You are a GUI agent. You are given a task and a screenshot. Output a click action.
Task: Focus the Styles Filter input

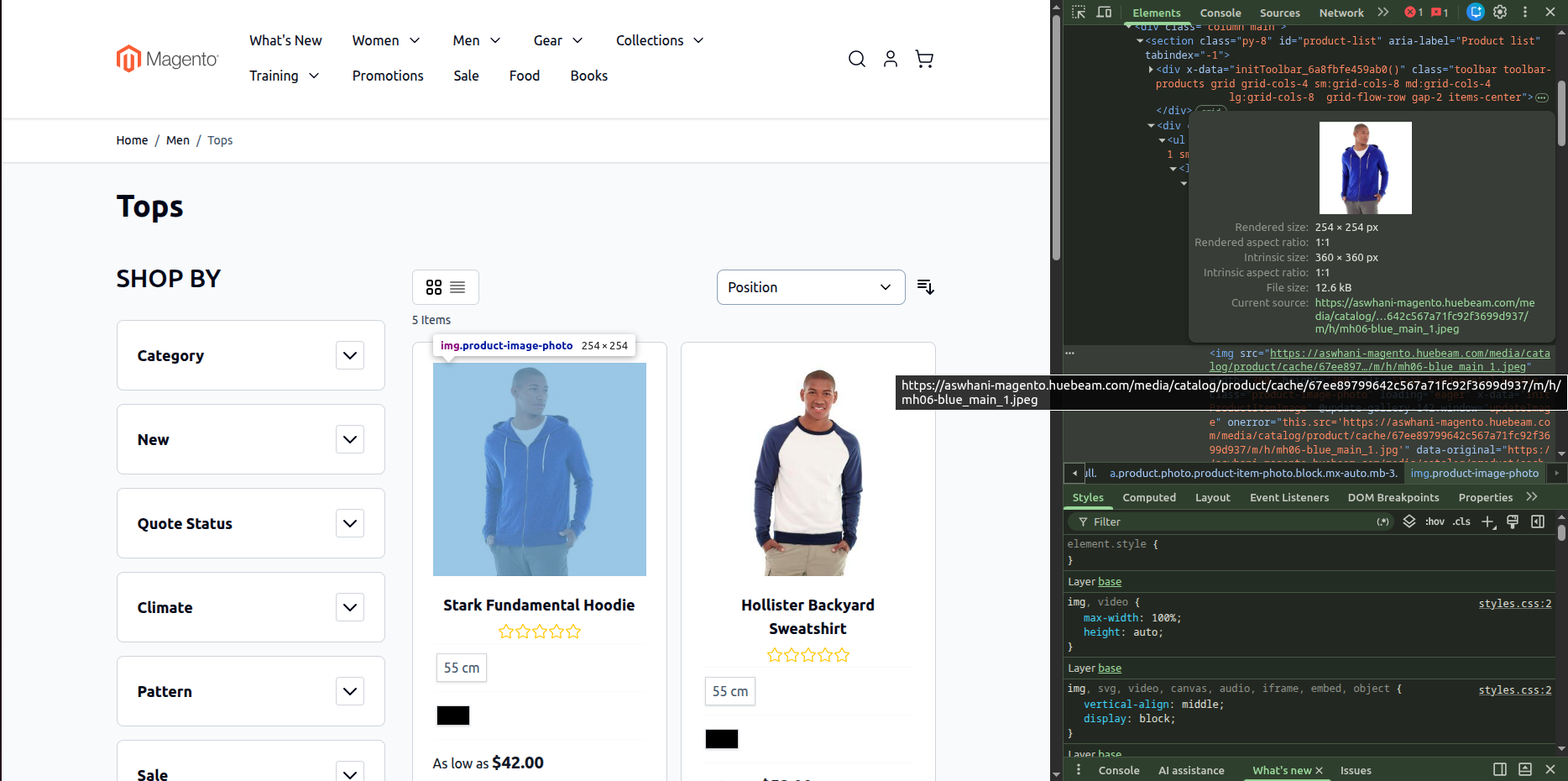[x=1231, y=522]
